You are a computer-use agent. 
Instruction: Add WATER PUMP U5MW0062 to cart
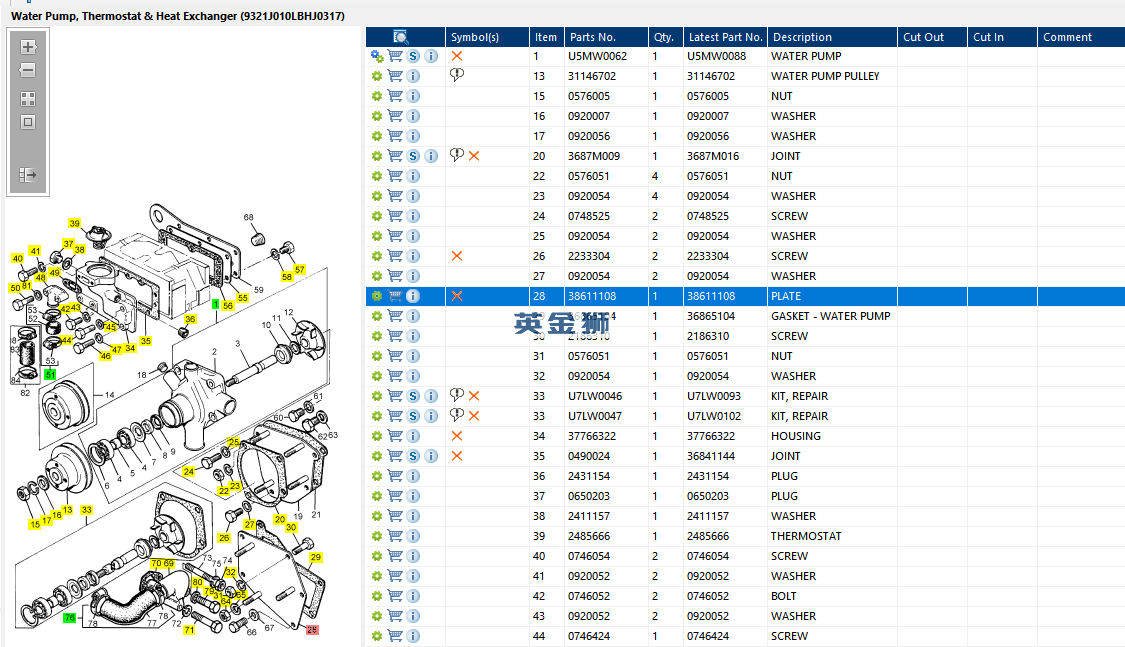[395, 56]
